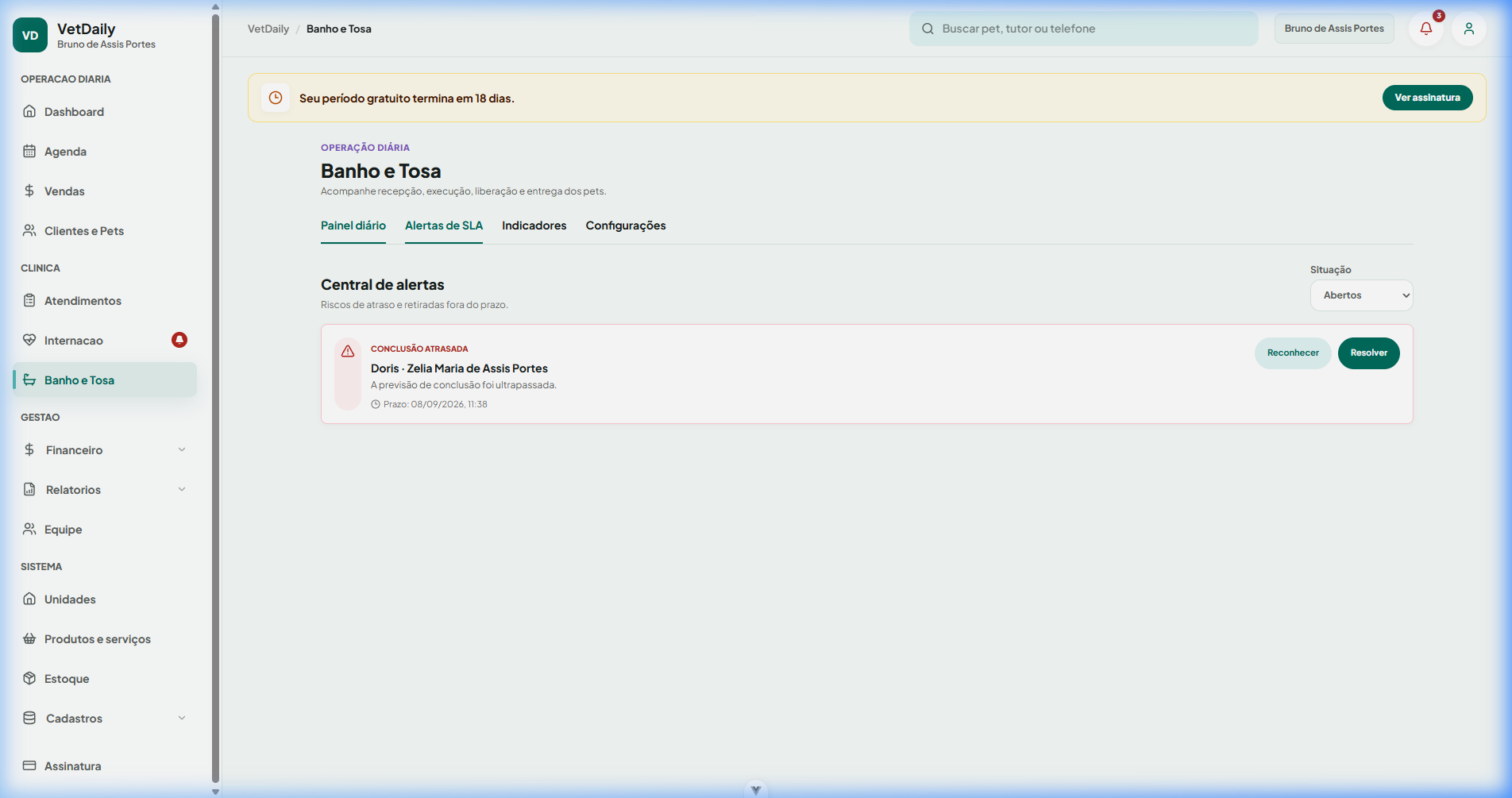Click the Banho e Tosa bathtub icon

point(29,380)
